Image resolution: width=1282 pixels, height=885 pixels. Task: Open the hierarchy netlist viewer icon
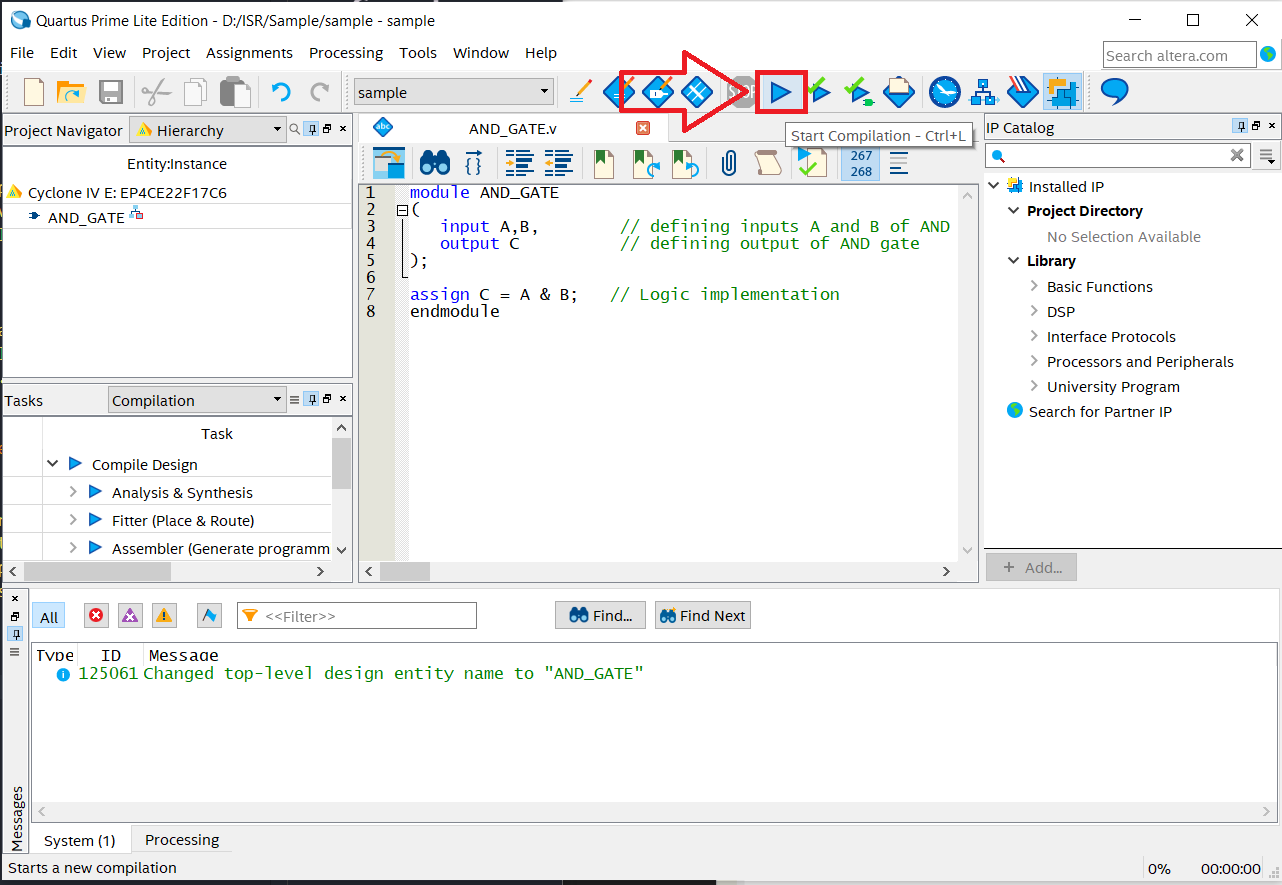click(x=984, y=92)
